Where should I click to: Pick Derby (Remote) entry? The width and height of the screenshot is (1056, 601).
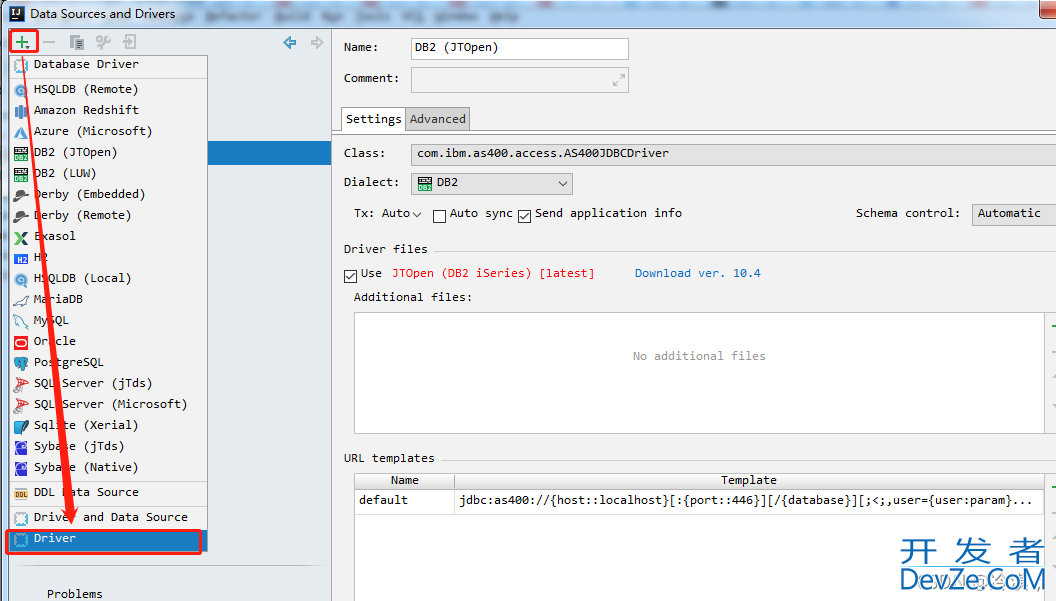pyautogui.click(x=109, y=215)
